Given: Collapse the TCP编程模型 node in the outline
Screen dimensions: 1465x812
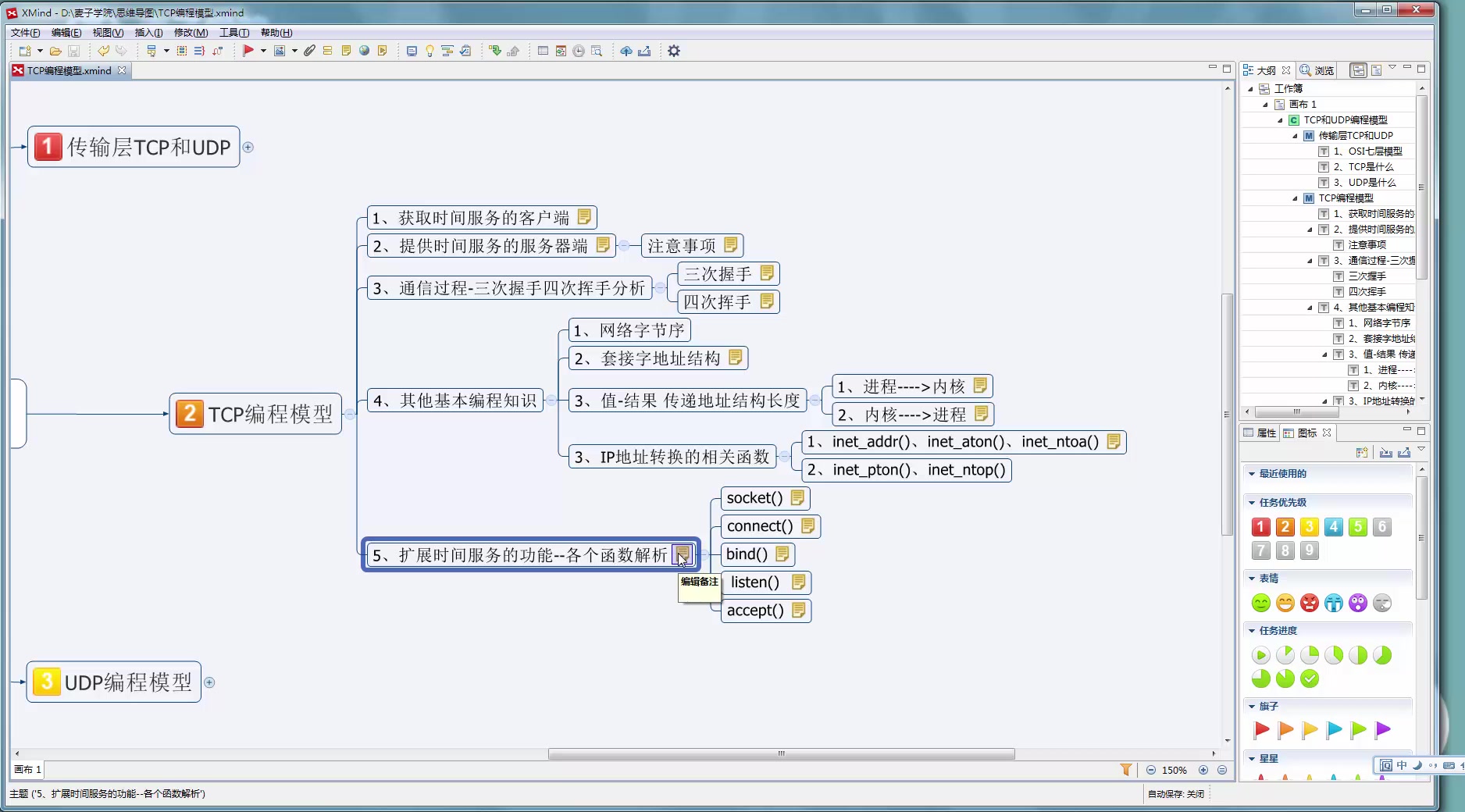Looking at the screenshot, I should (1294, 198).
